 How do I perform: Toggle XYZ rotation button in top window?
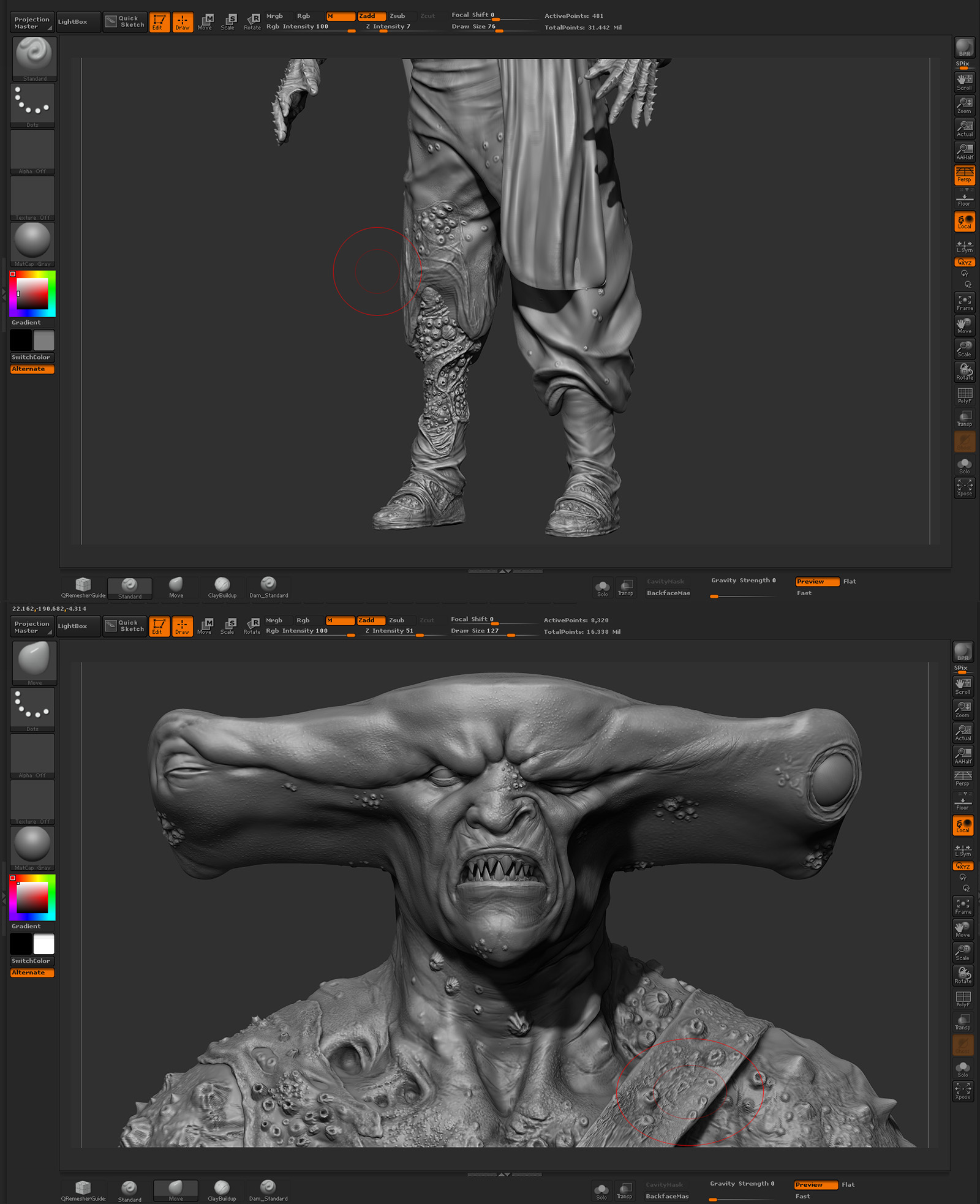tap(965, 262)
